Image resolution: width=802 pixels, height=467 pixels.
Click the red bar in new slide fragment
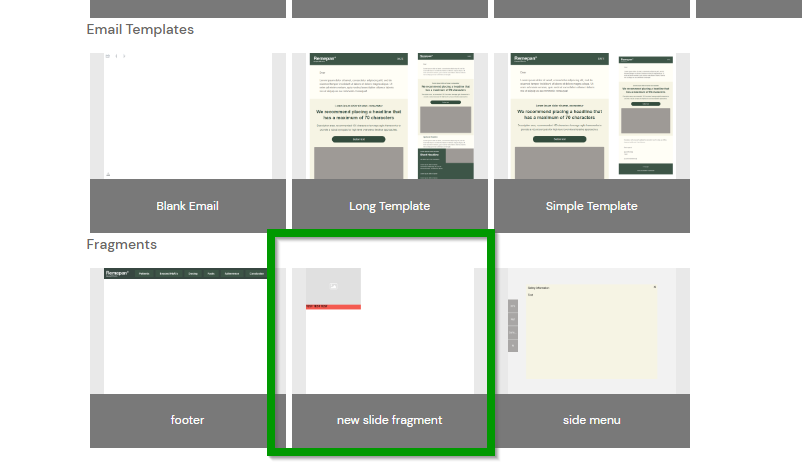333,306
